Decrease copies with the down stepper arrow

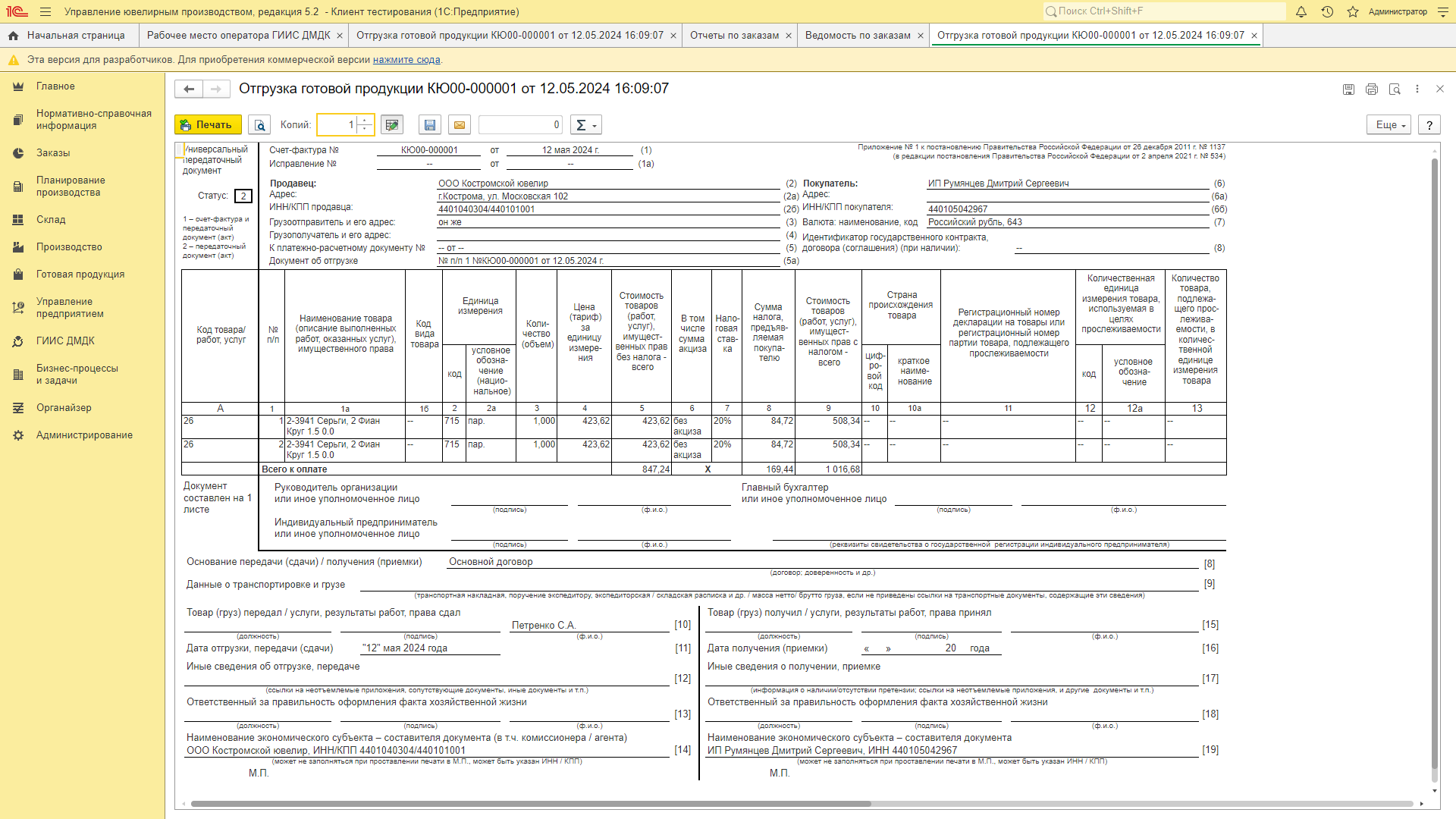point(366,130)
